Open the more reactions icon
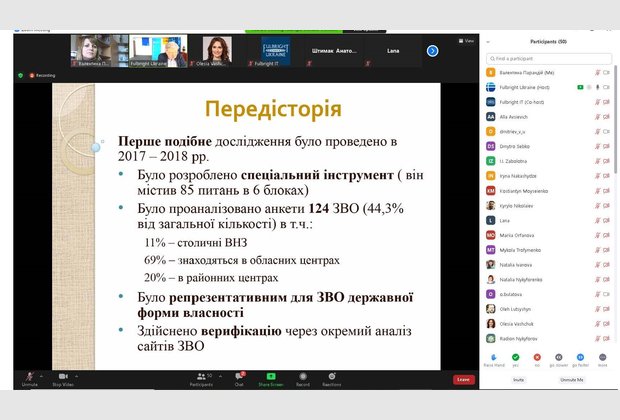The height and width of the screenshot is (420, 620). point(602,360)
